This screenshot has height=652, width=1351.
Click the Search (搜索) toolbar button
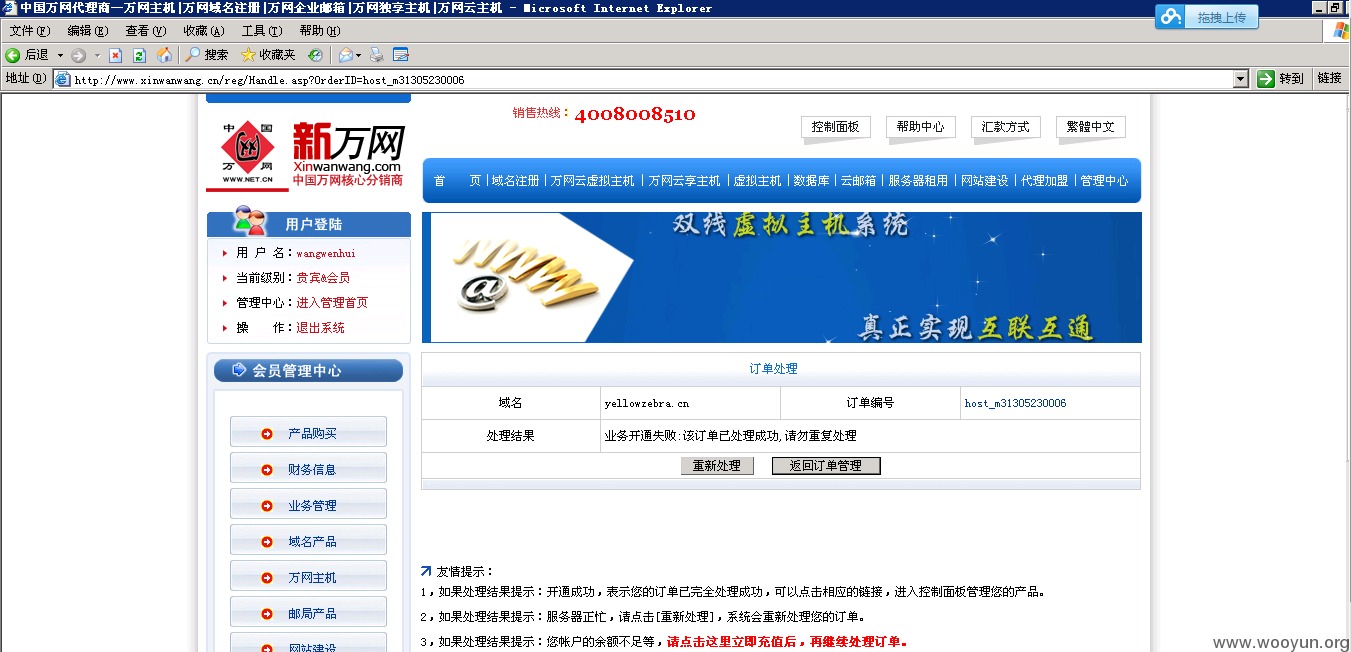207,55
